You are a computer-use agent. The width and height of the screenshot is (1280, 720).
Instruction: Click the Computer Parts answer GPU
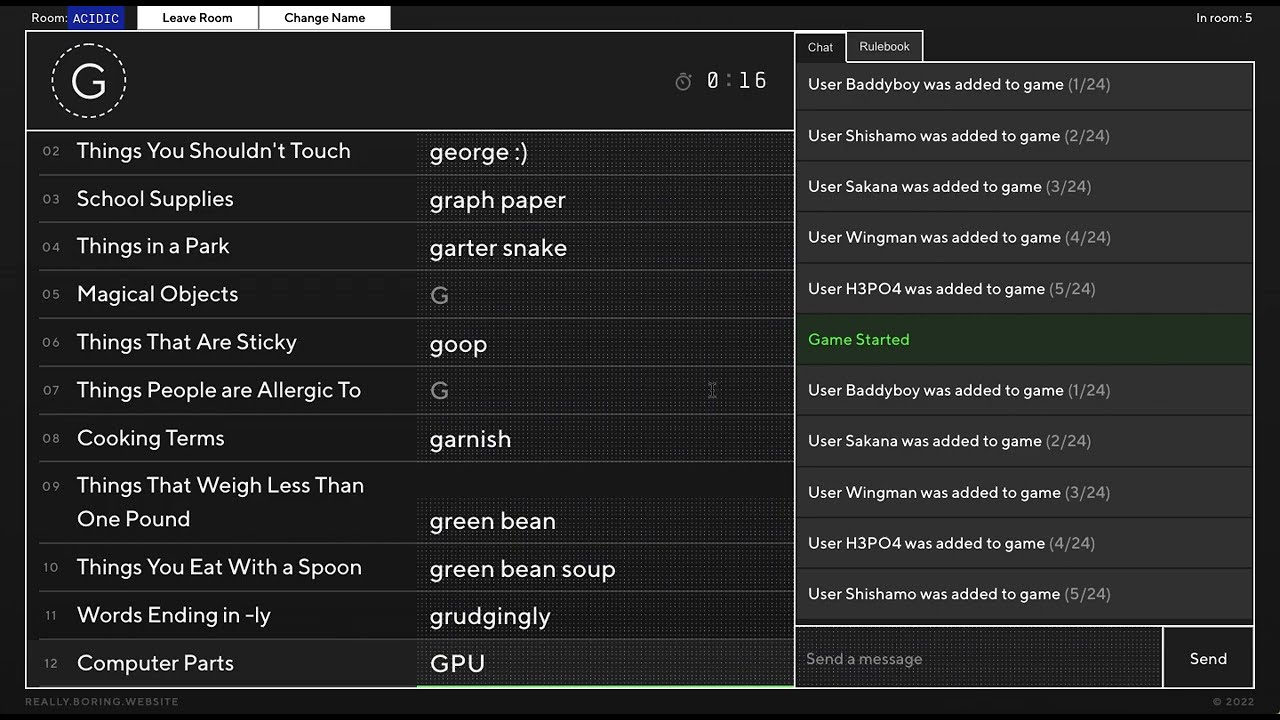[604, 664]
